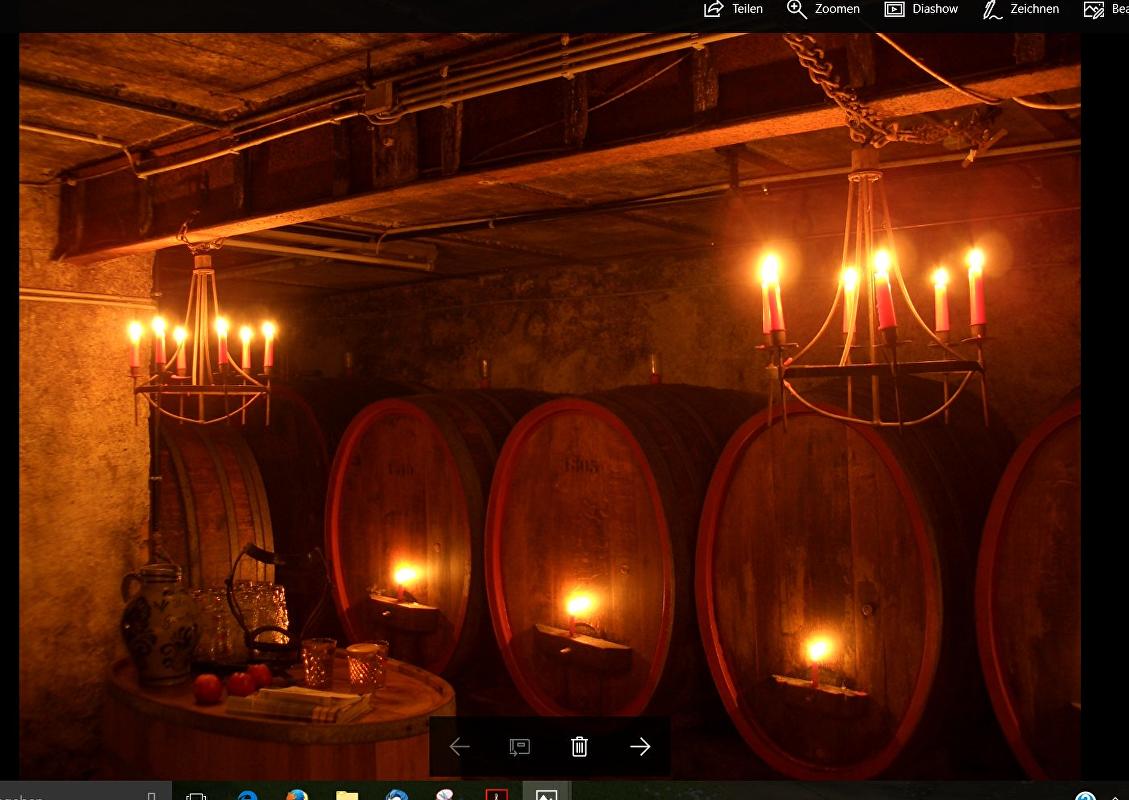
Task: Click blue globe icon right of File Explorer
Action: [x=397, y=795]
